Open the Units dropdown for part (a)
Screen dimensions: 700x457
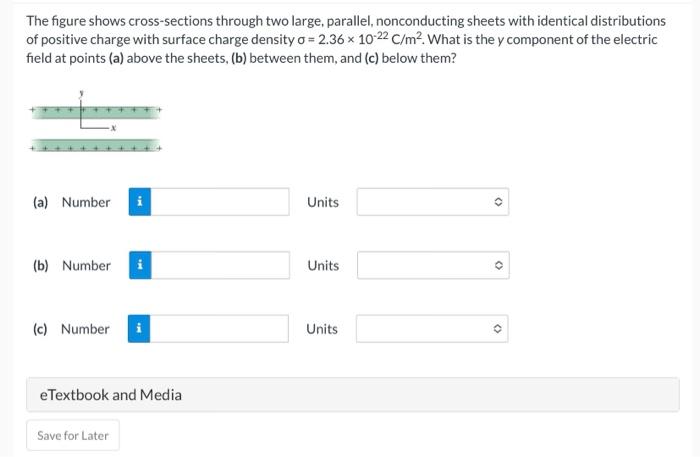point(432,202)
